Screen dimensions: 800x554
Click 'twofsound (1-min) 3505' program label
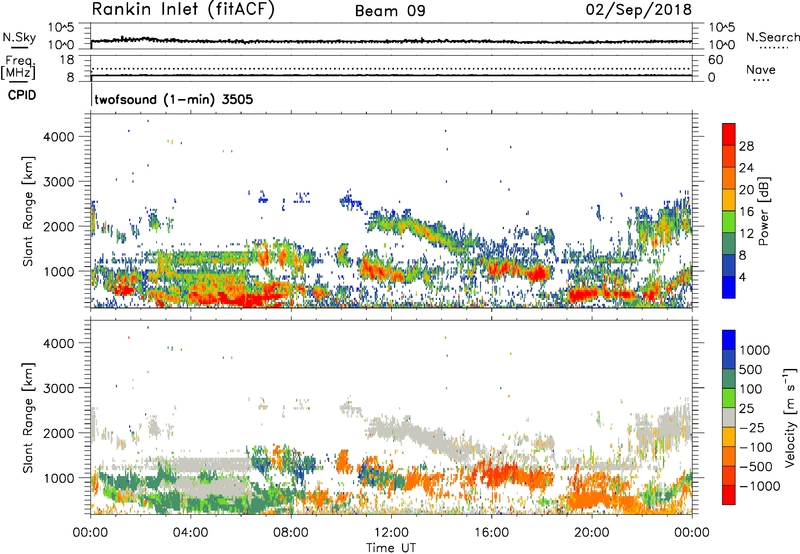pos(173,99)
